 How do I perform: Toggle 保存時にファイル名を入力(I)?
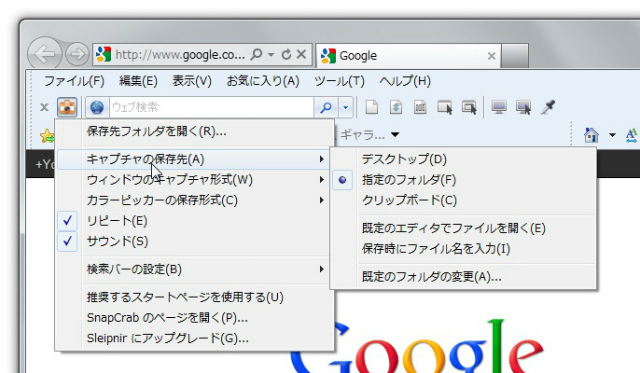tap(463, 249)
